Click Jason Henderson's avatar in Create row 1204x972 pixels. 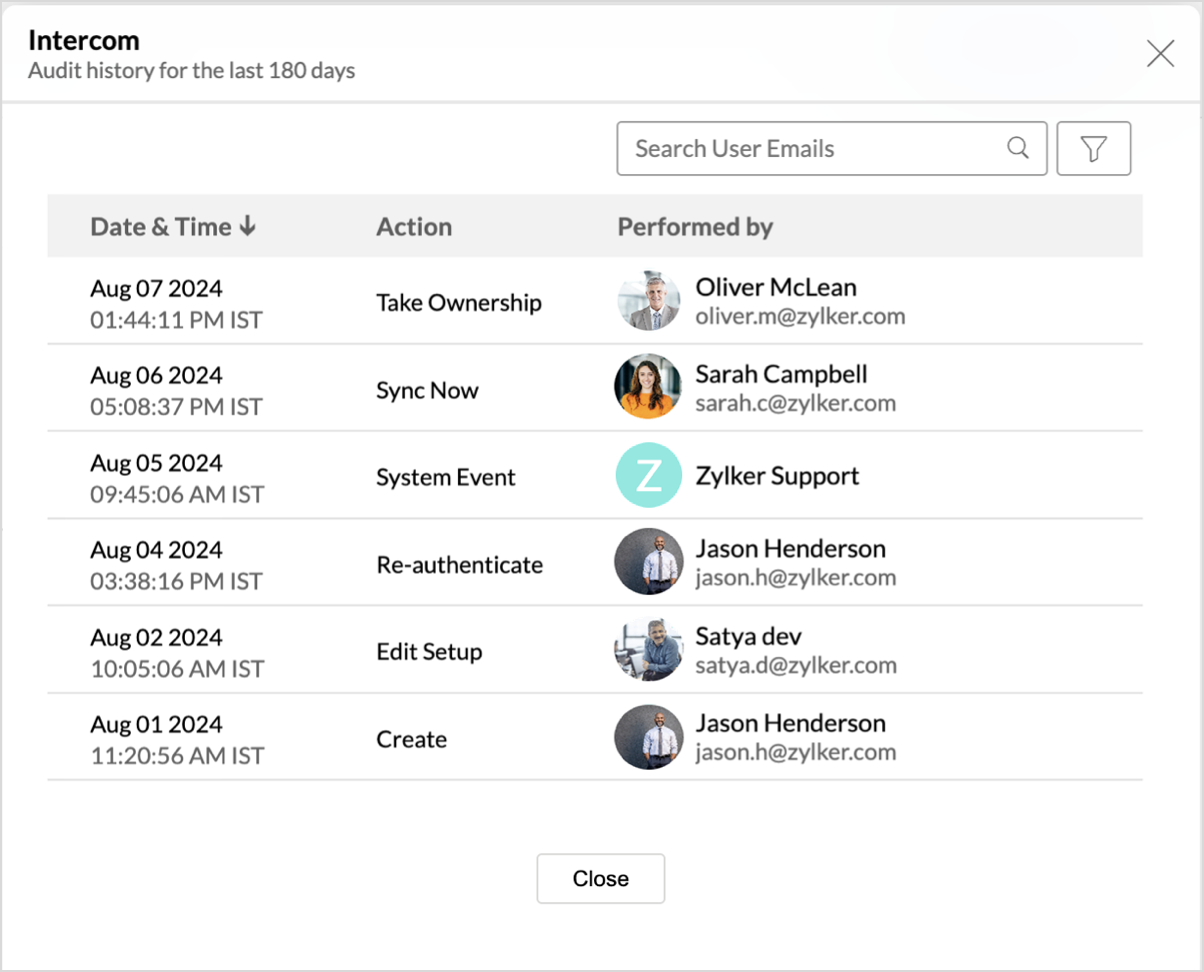click(x=648, y=737)
